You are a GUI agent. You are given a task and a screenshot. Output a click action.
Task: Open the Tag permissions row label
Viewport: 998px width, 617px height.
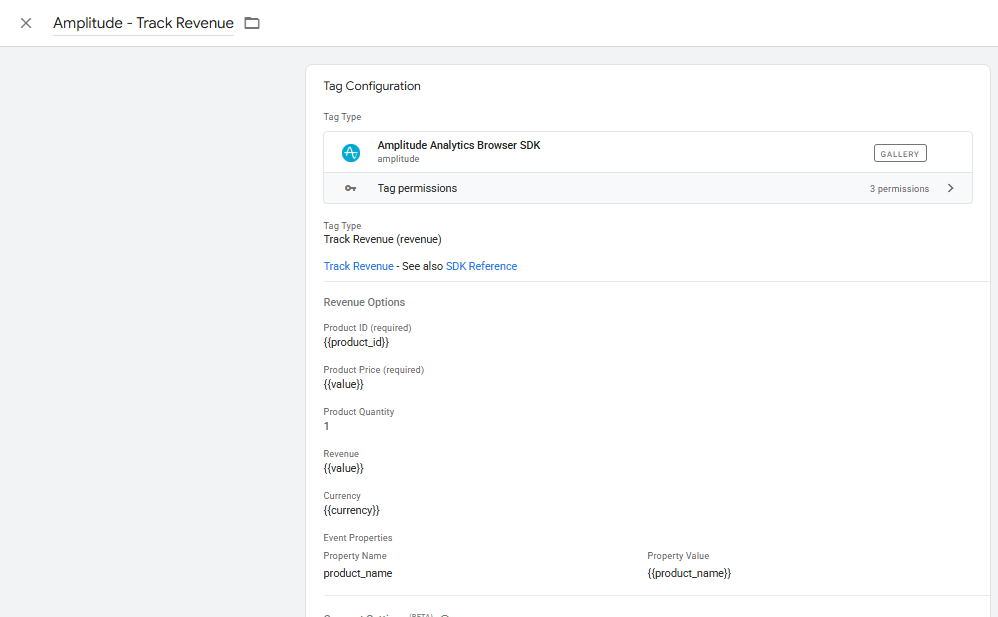click(x=417, y=188)
